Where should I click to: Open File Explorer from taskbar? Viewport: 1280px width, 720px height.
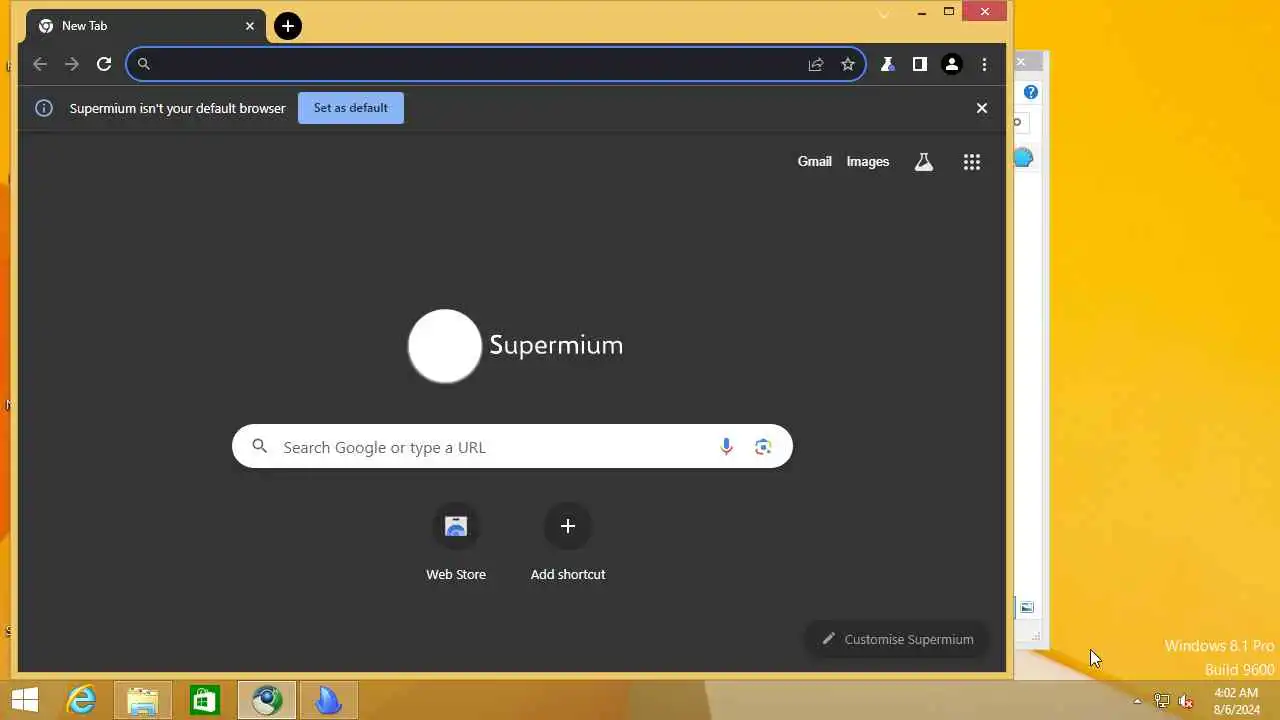(x=143, y=700)
